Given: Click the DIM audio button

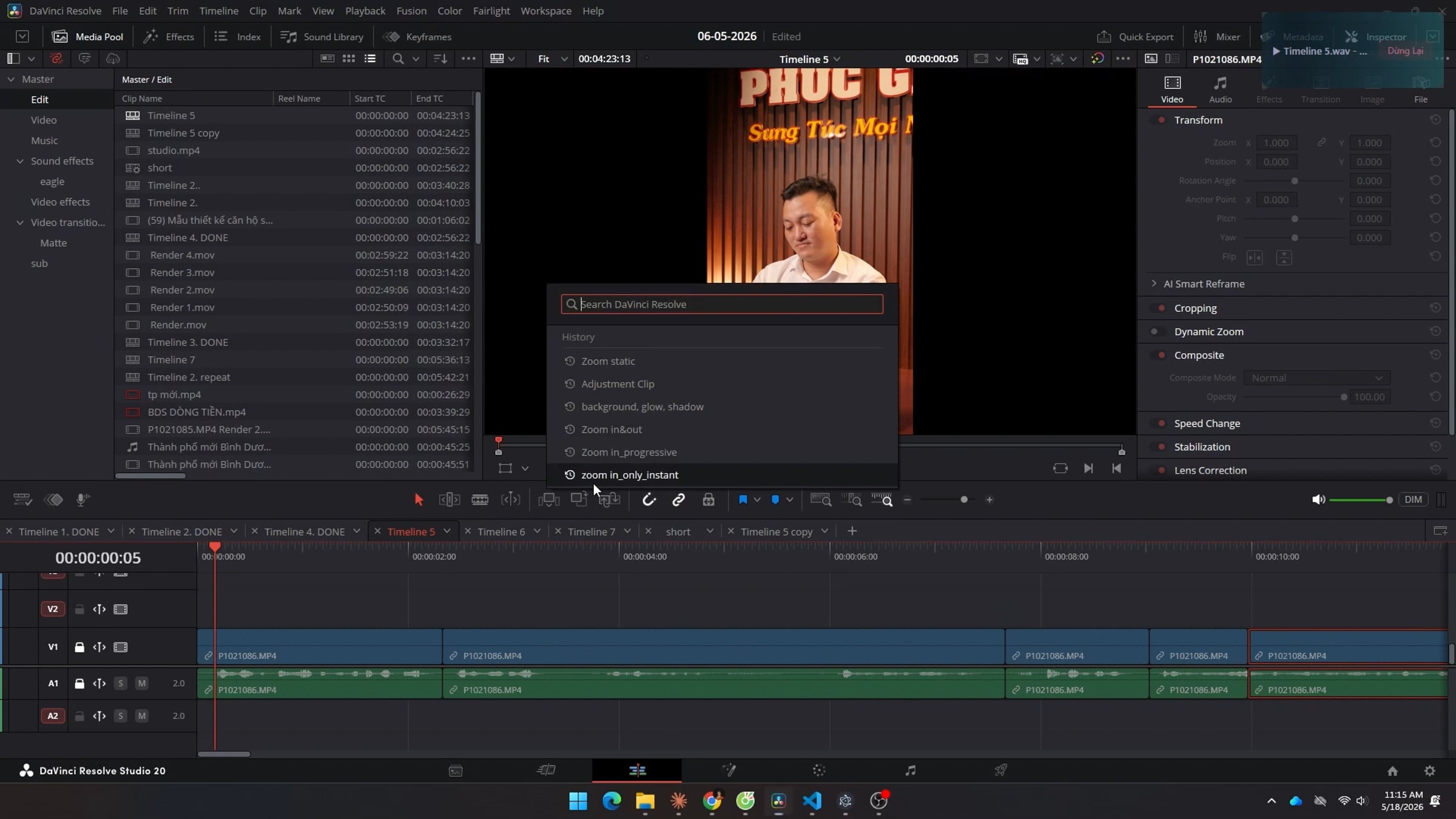Looking at the screenshot, I should pyautogui.click(x=1413, y=499).
